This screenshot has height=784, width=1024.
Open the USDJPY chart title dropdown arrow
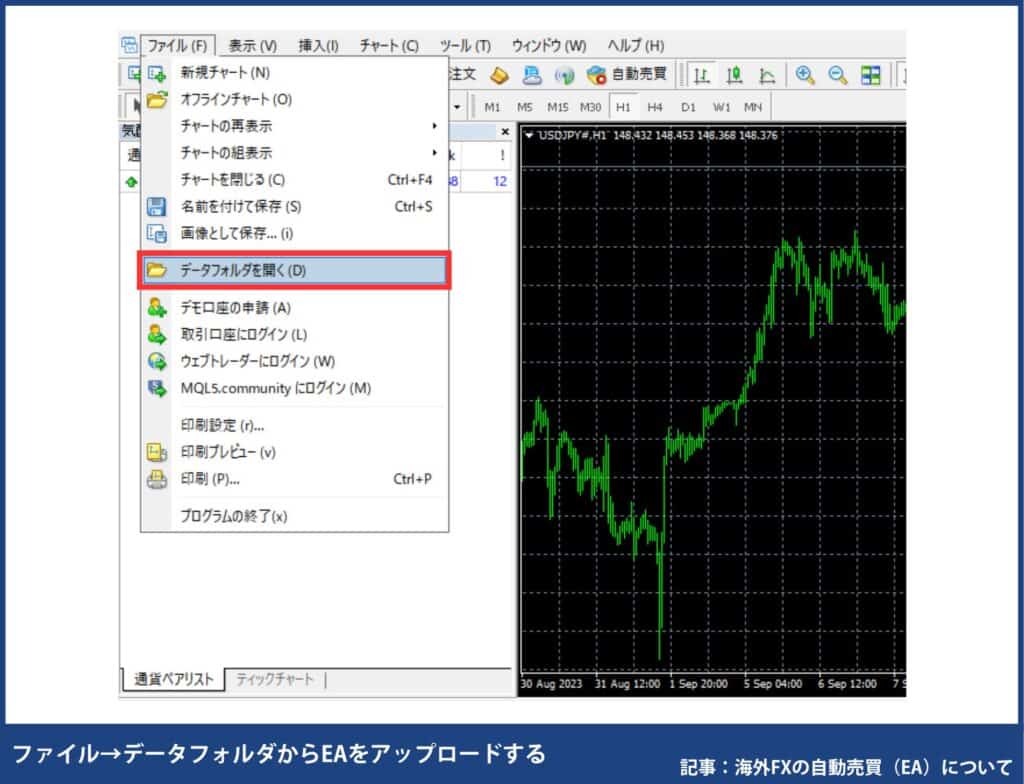click(530, 135)
